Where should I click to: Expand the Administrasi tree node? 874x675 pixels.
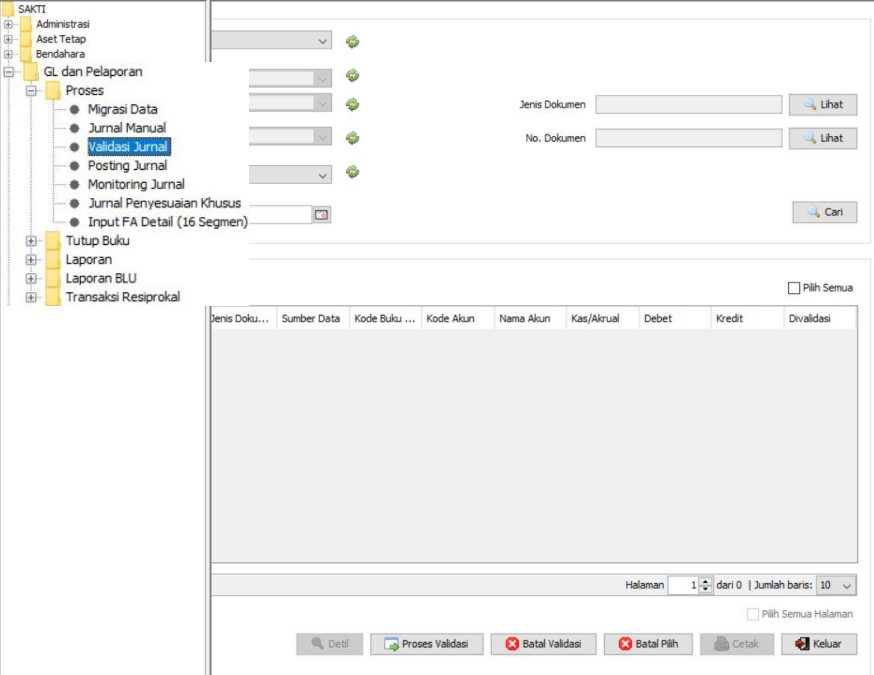pyautogui.click(x=9, y=24)
